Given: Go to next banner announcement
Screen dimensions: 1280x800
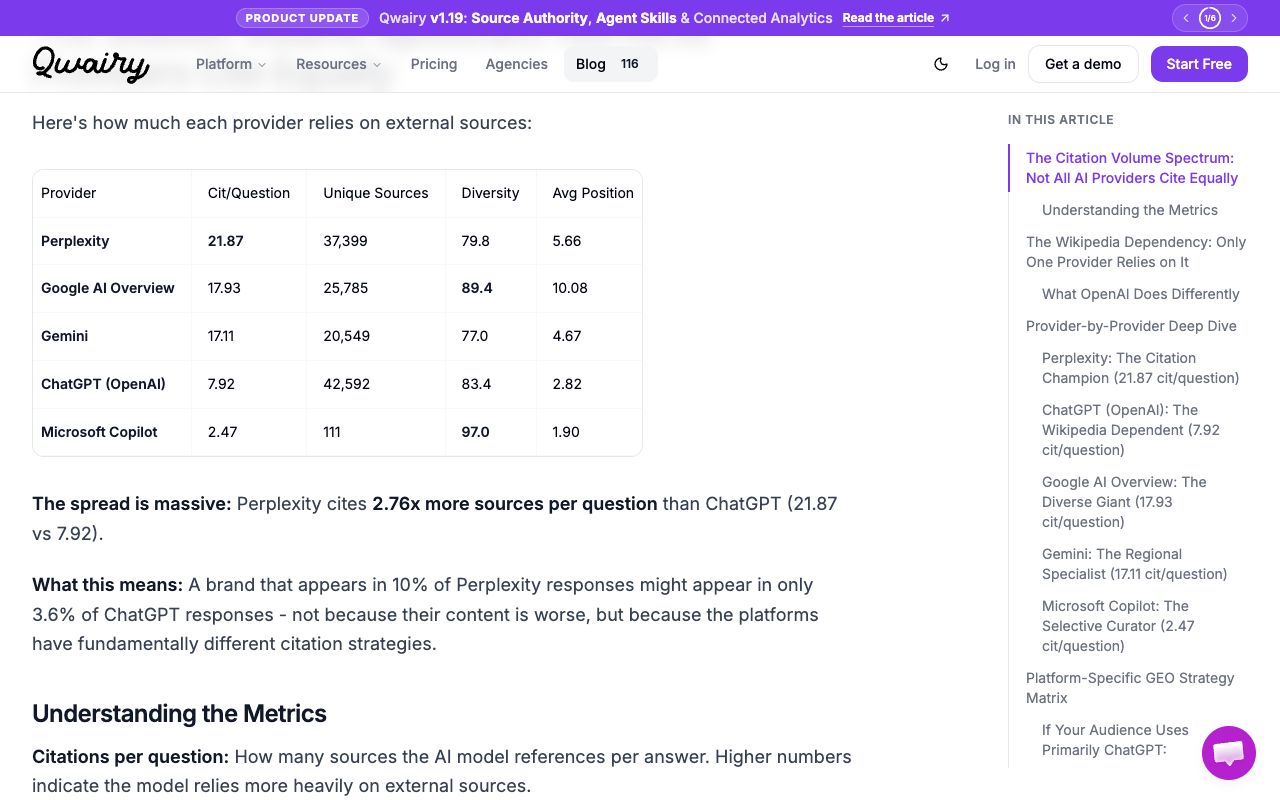Looking at the screenshot, I should click(x=1234, y=18).
